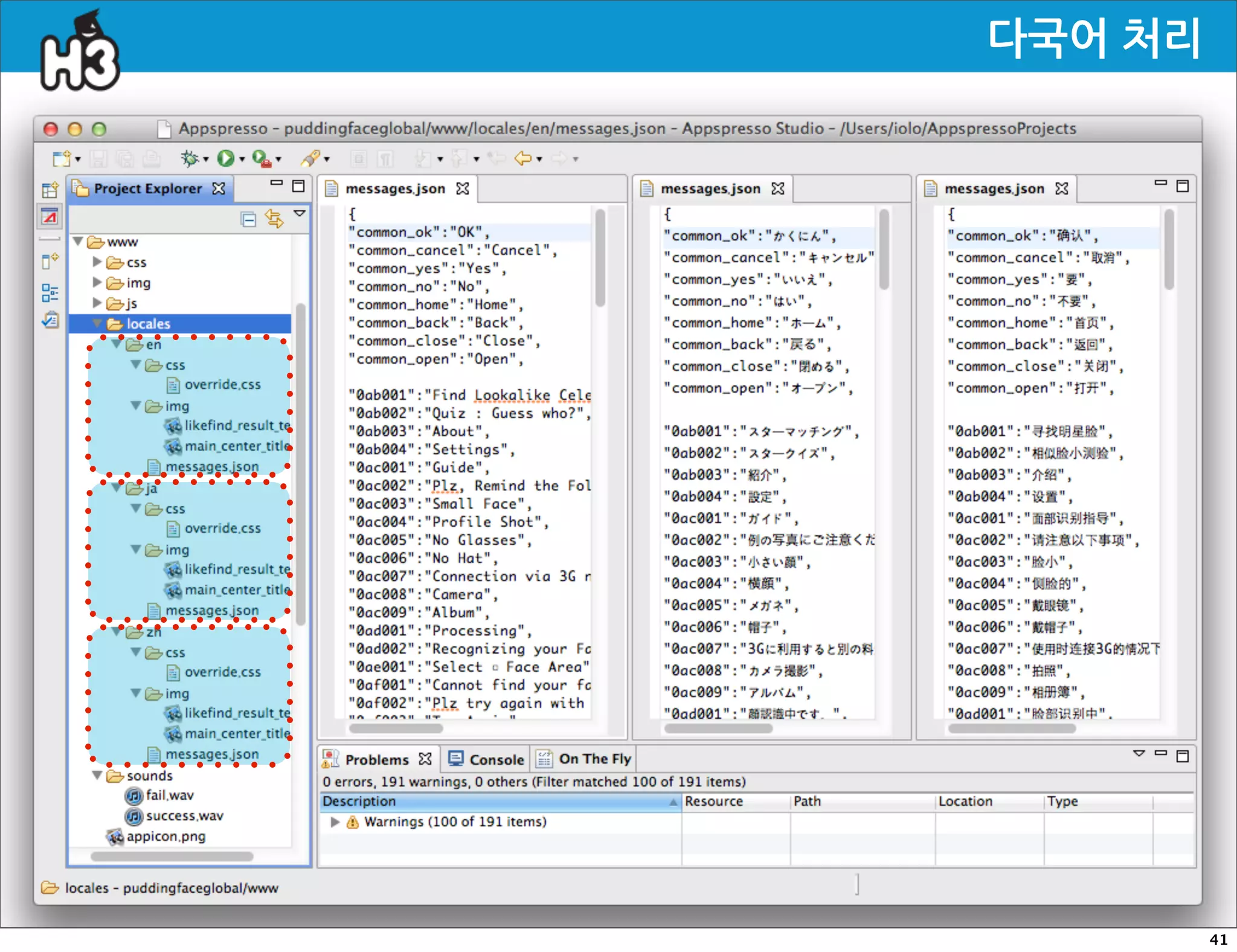The image size is (1237, 952).
Task: Toggle Link with Editor in Project Explorer
Action: [274, 219]
